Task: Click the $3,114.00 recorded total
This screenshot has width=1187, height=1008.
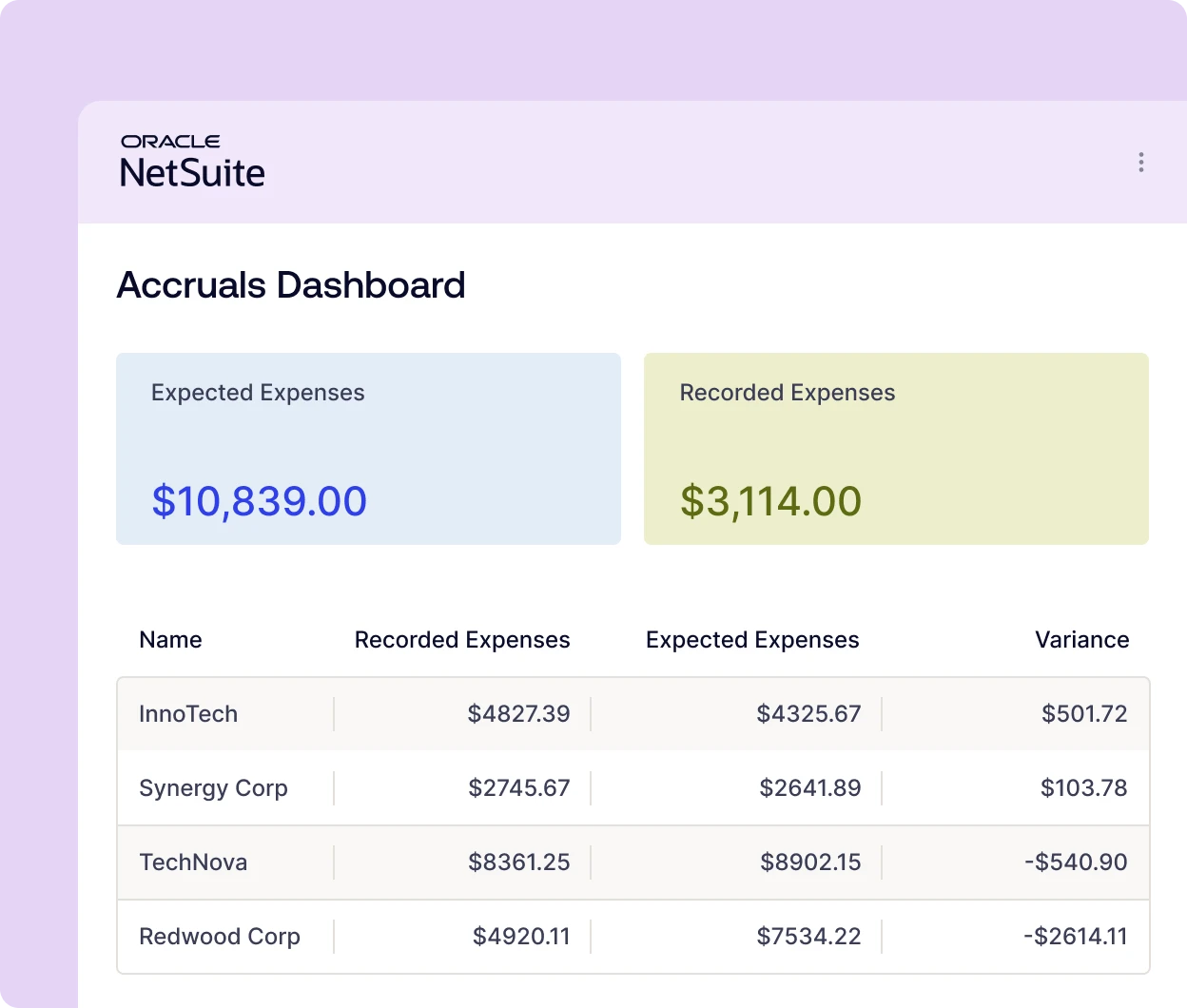Action: (770, 501)
